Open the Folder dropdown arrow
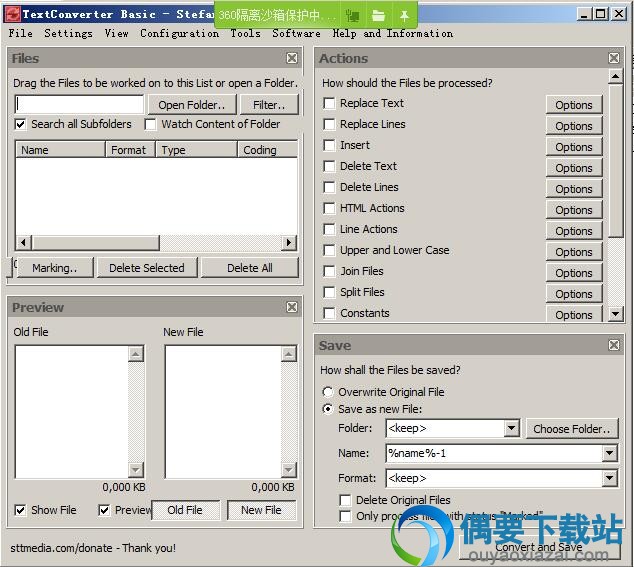Screen dimensions: 634x567 [511, 428]
